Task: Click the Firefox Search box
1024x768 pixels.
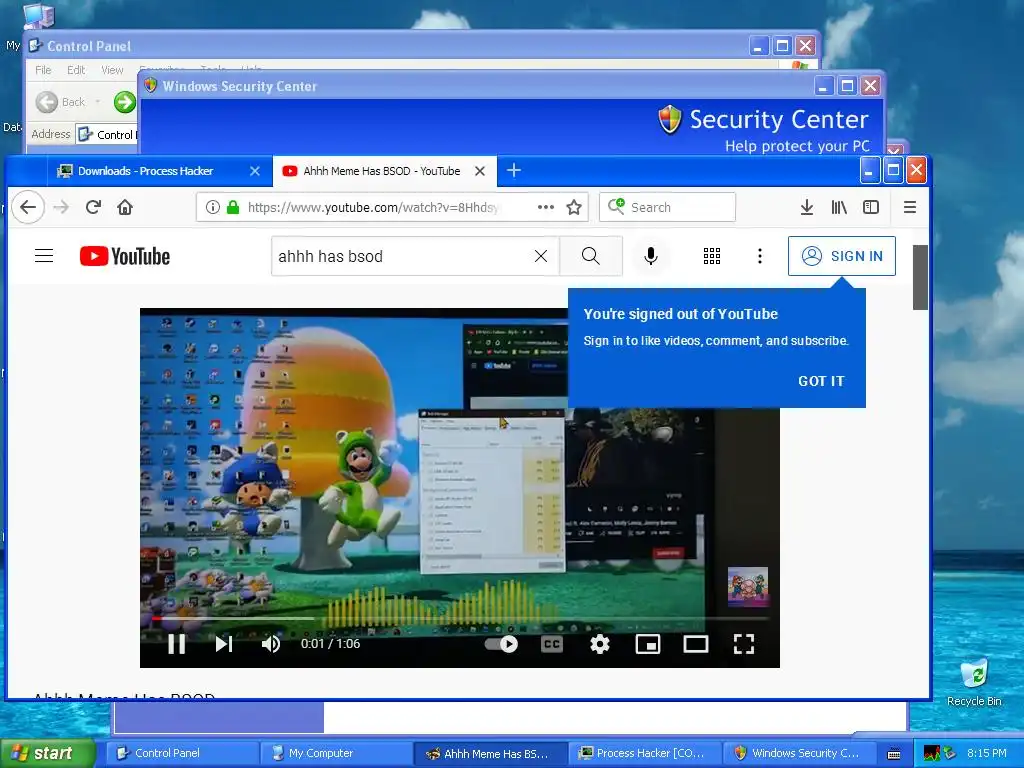Action: pyautogui.click(x=667, y=207)
